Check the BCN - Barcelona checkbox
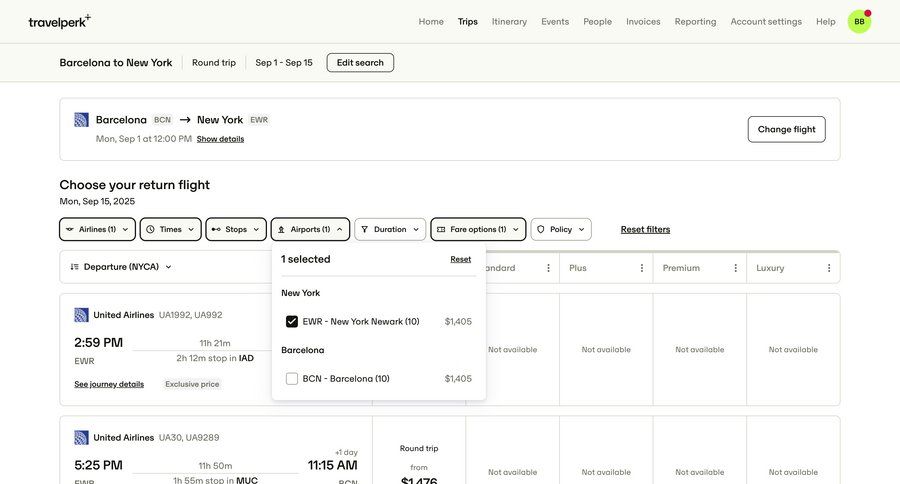900x484 pixels. (292, 379)
